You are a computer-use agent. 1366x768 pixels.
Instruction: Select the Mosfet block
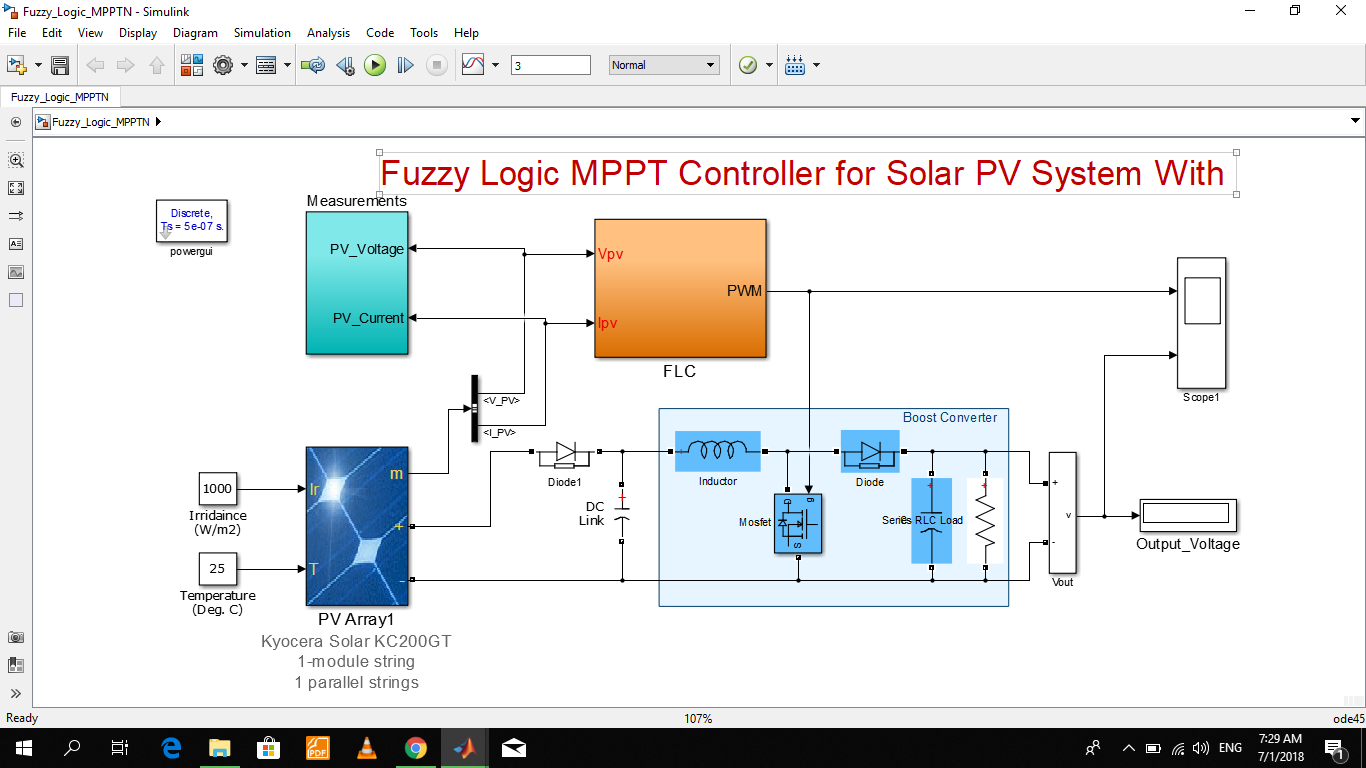point(799,523)
